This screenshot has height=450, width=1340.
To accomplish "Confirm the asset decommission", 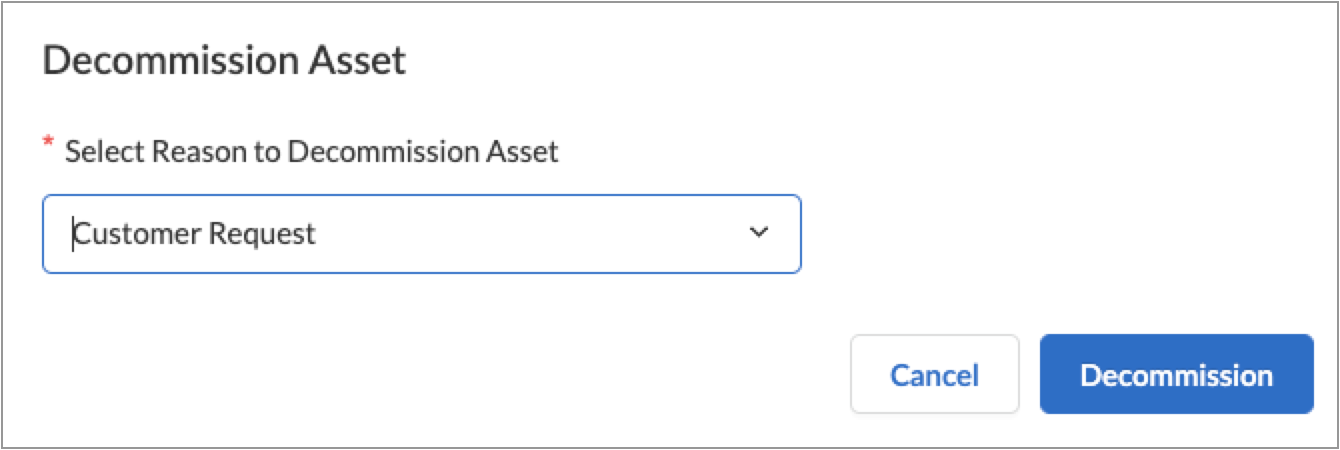I will pyautogui.click(x=1176, y=375).
